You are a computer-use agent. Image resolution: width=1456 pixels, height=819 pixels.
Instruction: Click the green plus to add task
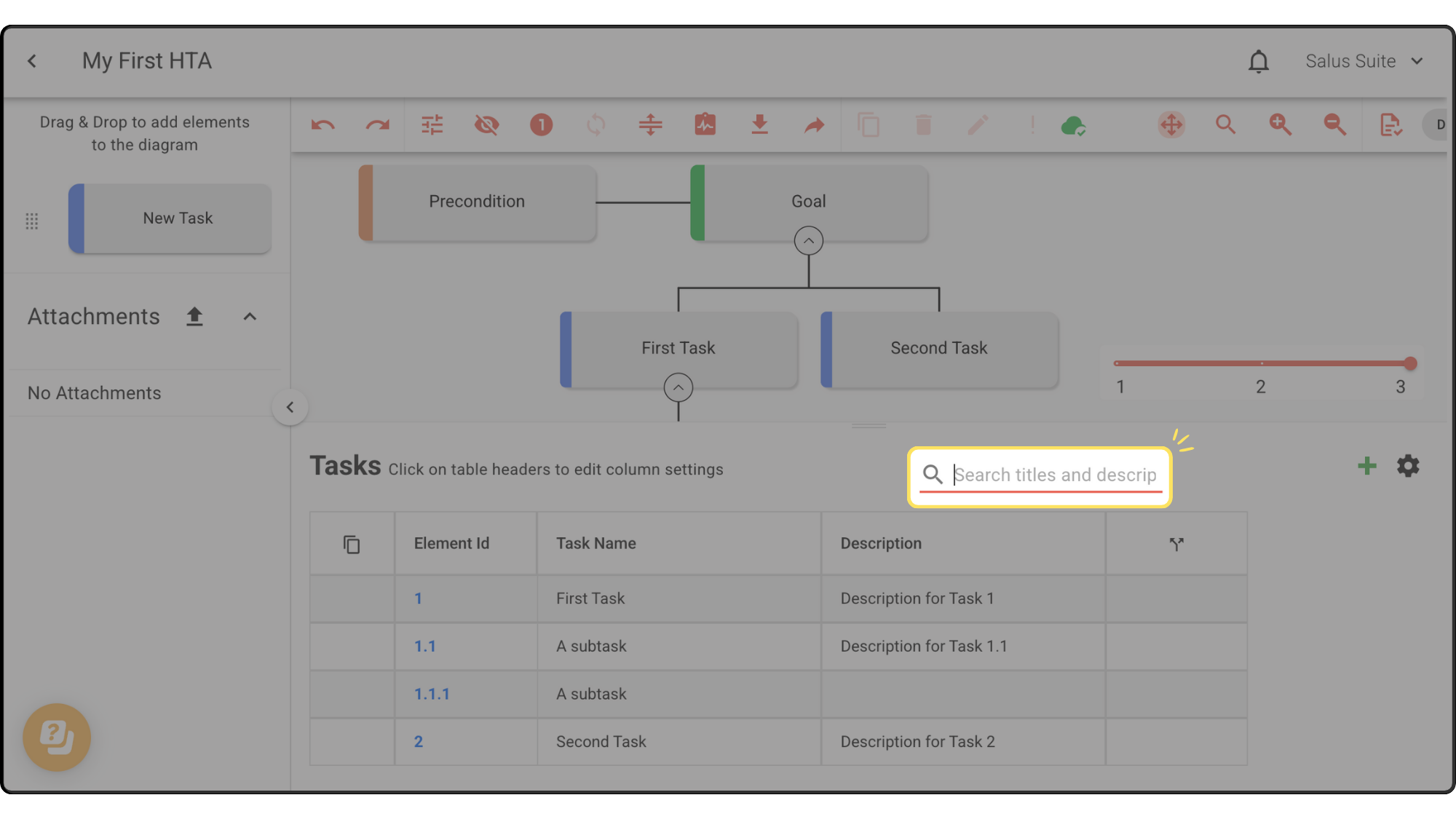coord(1366,466)
